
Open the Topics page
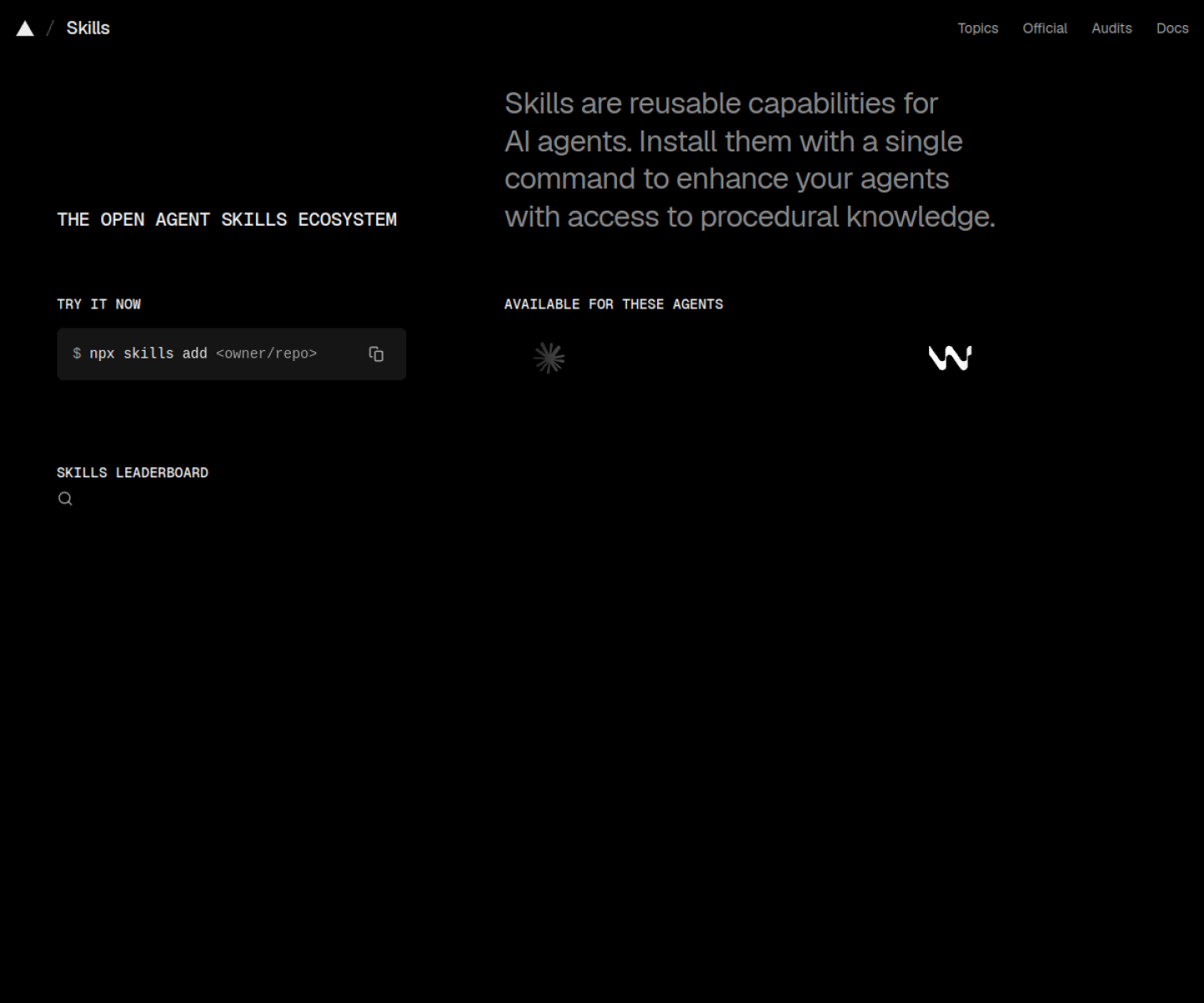[977, 28]
